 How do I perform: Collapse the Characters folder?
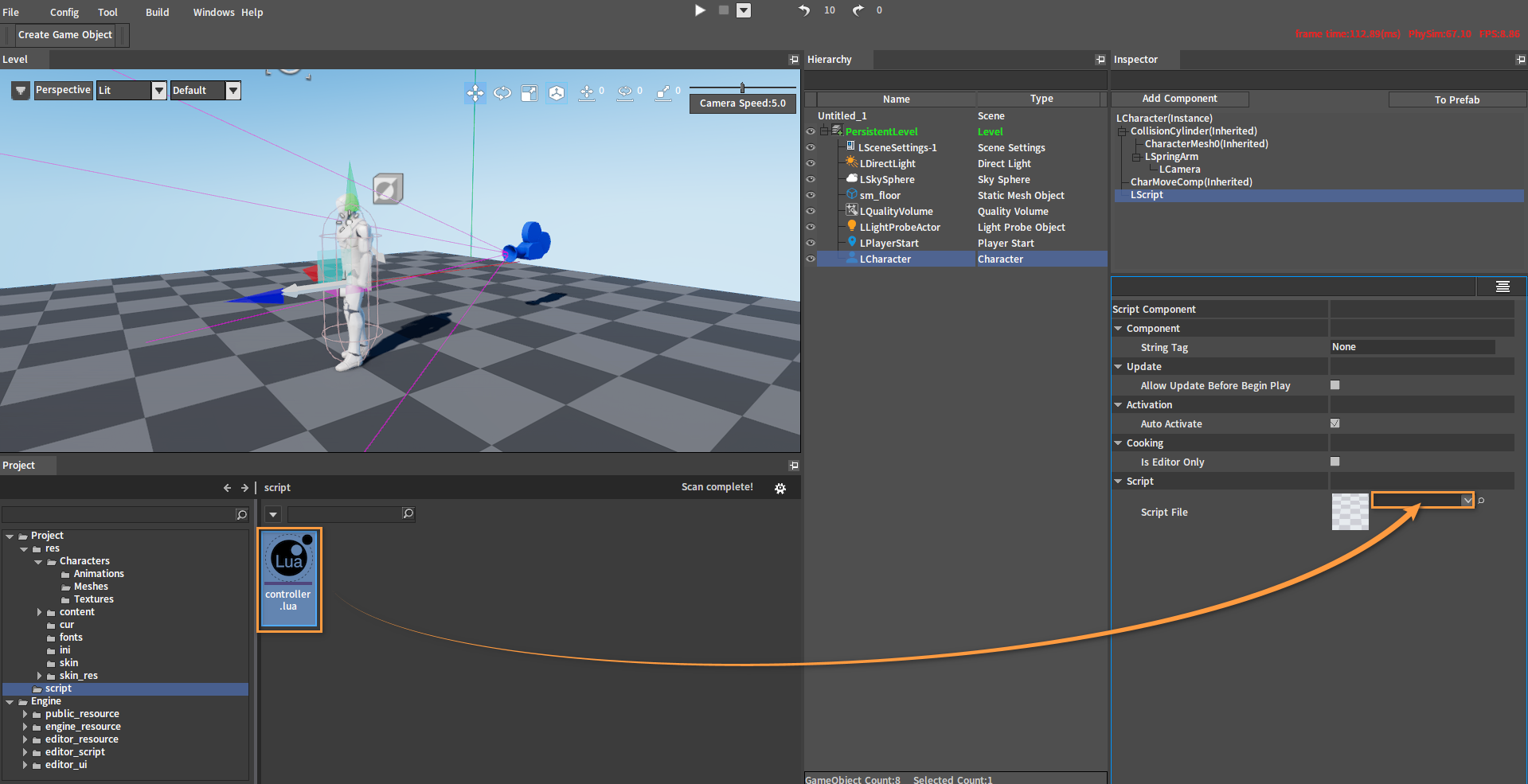[38, 562]
